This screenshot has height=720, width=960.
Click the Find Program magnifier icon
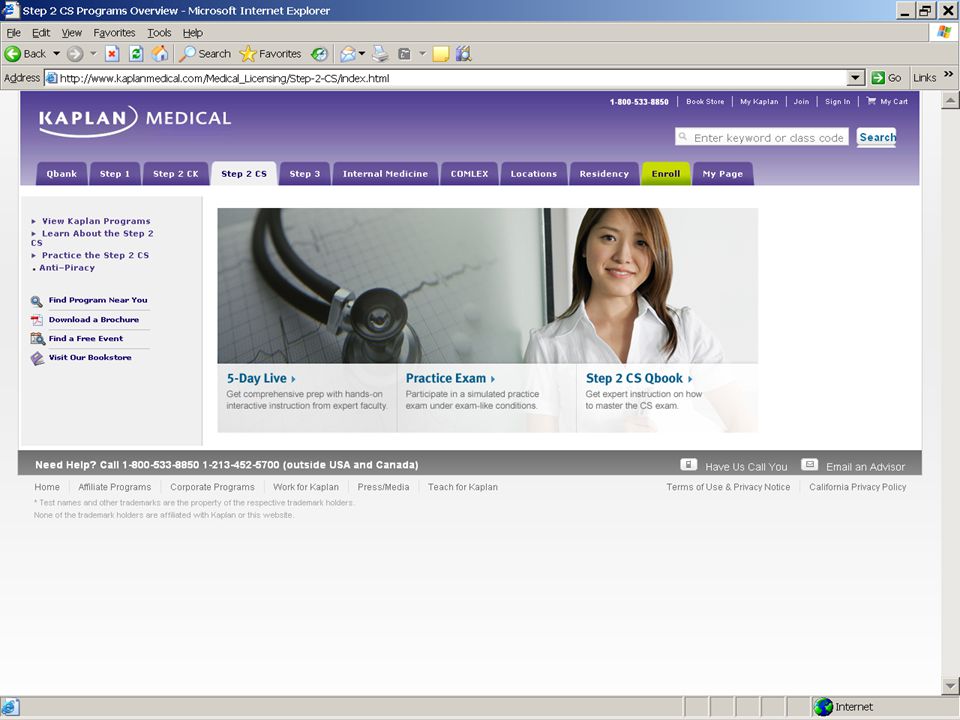[x=37, y=301]
